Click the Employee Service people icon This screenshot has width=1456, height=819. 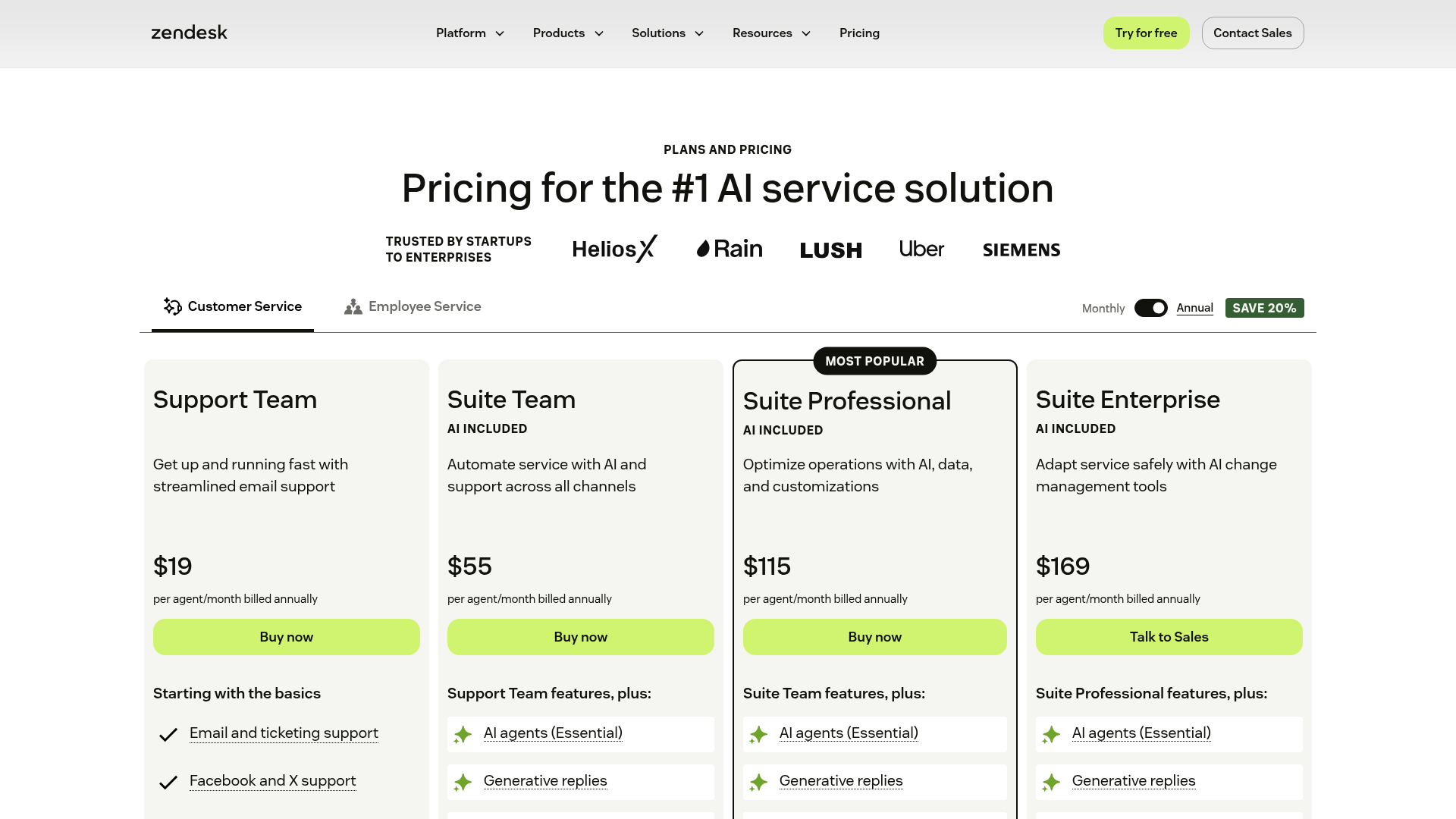point(353,306)
